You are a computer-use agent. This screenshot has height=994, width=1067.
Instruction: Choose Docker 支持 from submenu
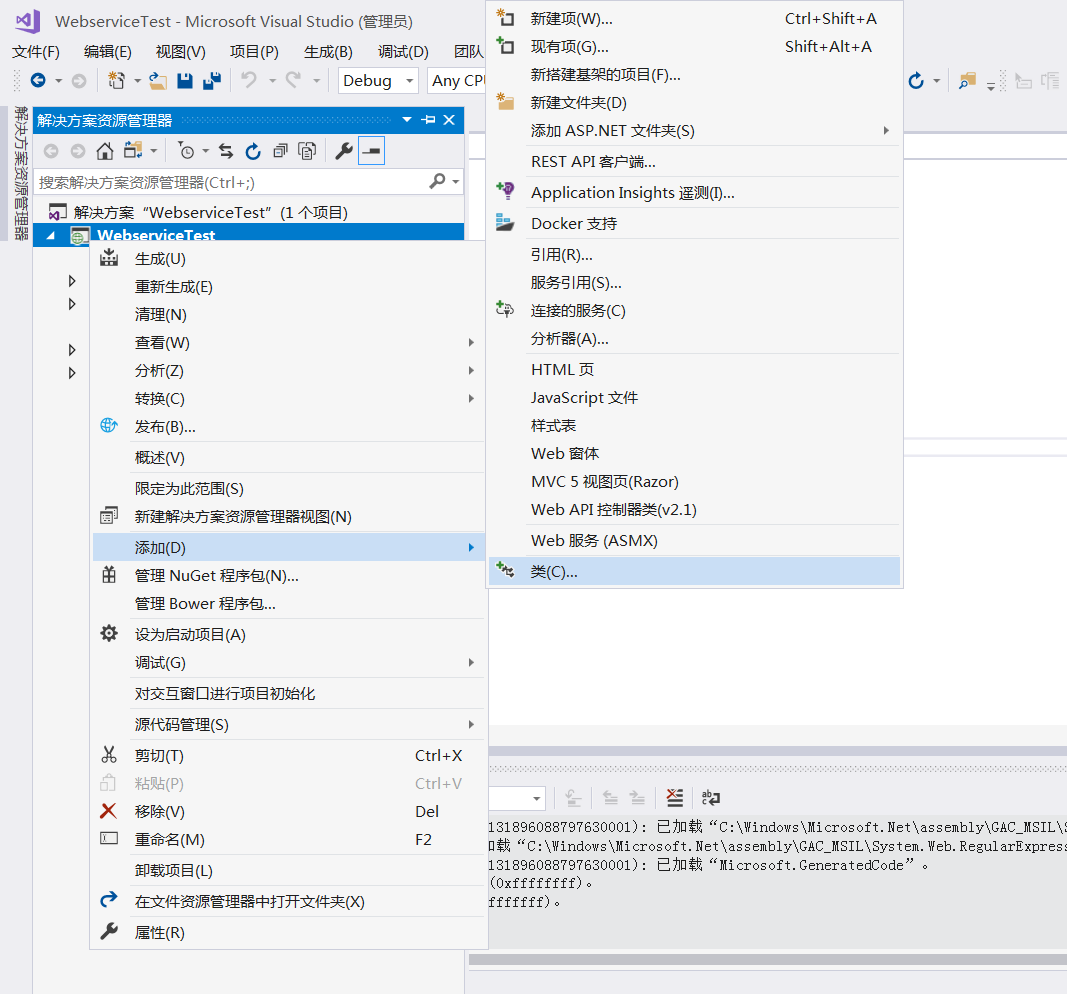point(694,223)
